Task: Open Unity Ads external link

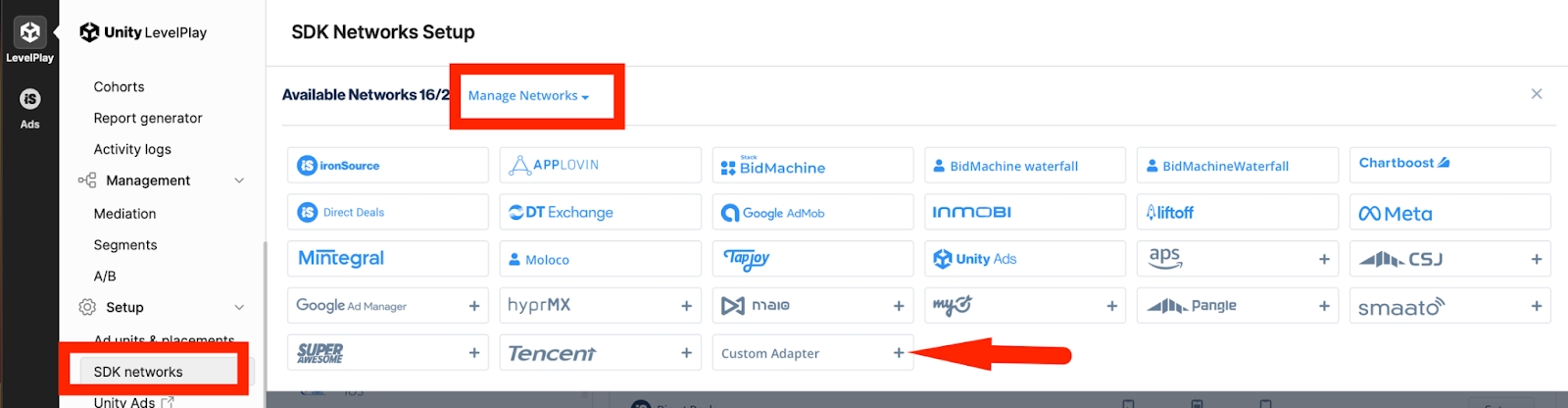Action: [133, 402]
